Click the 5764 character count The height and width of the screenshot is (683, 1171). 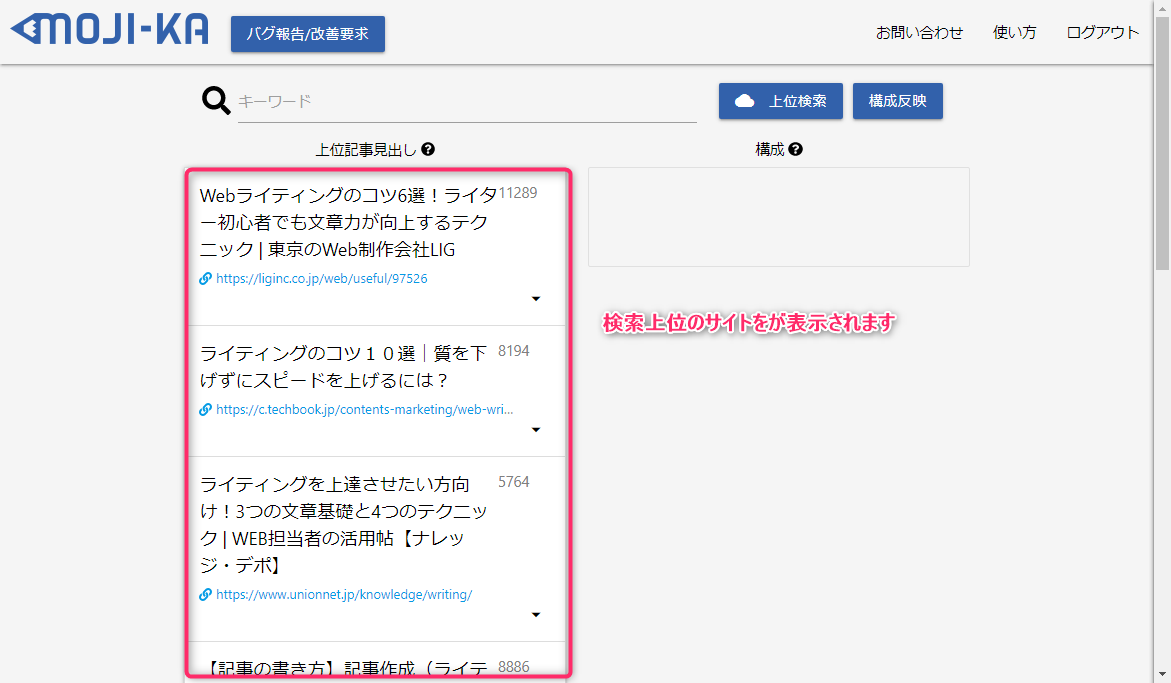click(514, 482)
